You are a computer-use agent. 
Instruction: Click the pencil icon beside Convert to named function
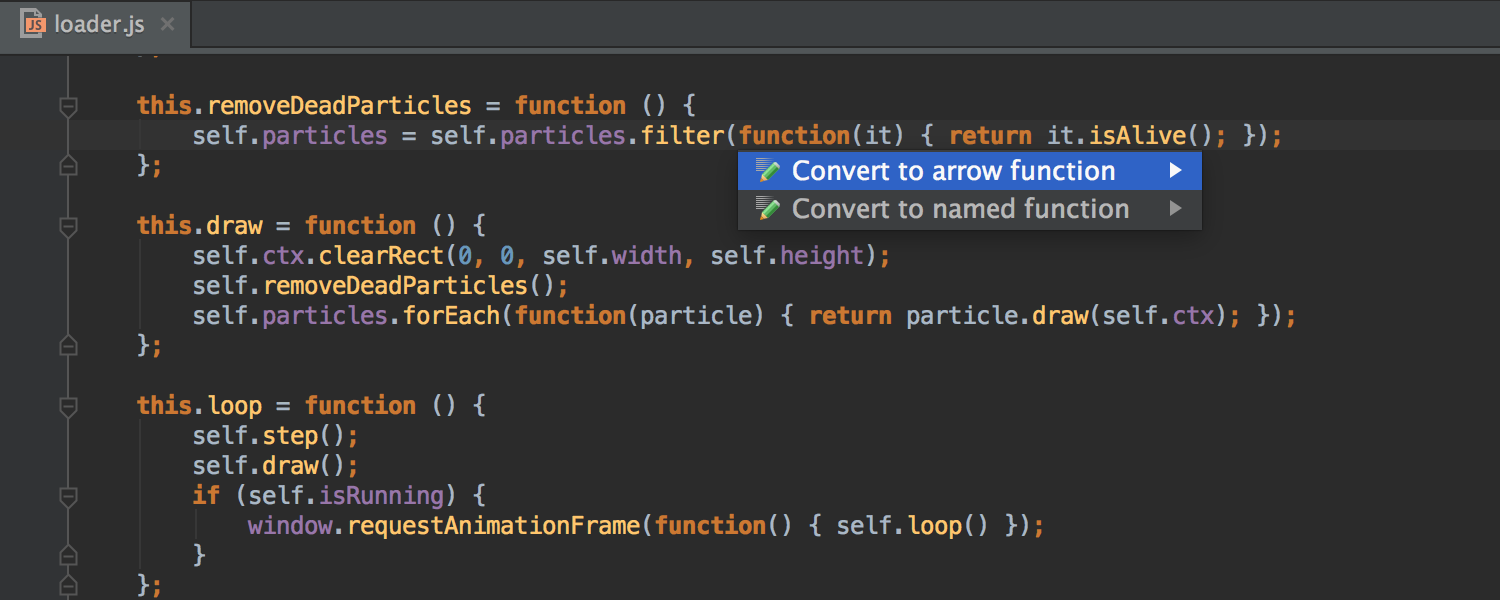[x=768, y=209]
